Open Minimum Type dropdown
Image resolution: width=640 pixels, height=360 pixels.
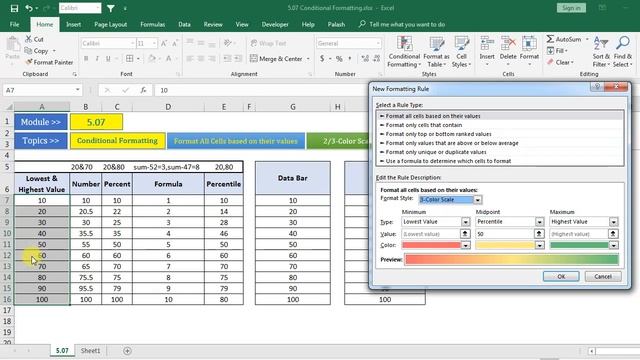pos(465,222)
